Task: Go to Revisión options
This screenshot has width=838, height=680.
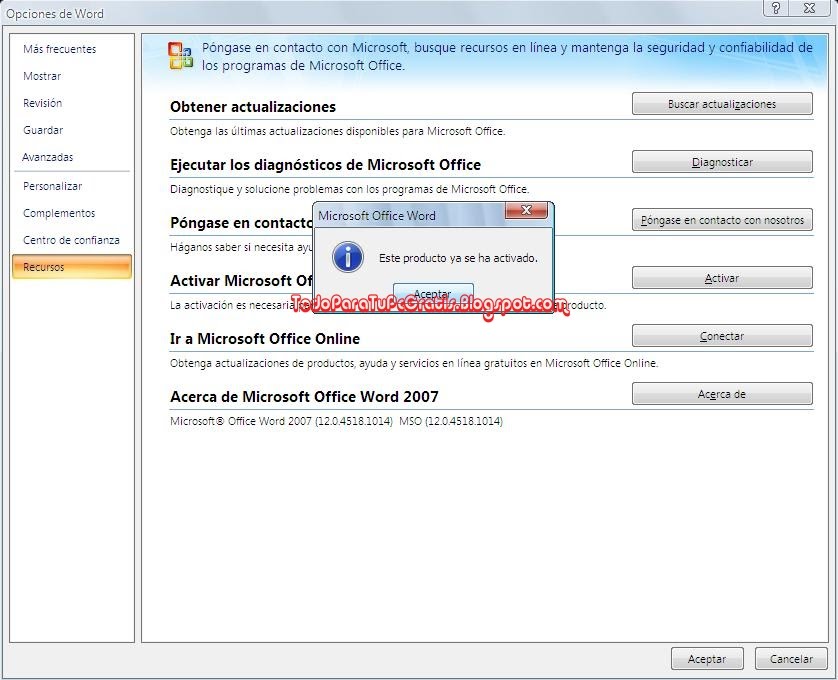Action: pos(42,103)
